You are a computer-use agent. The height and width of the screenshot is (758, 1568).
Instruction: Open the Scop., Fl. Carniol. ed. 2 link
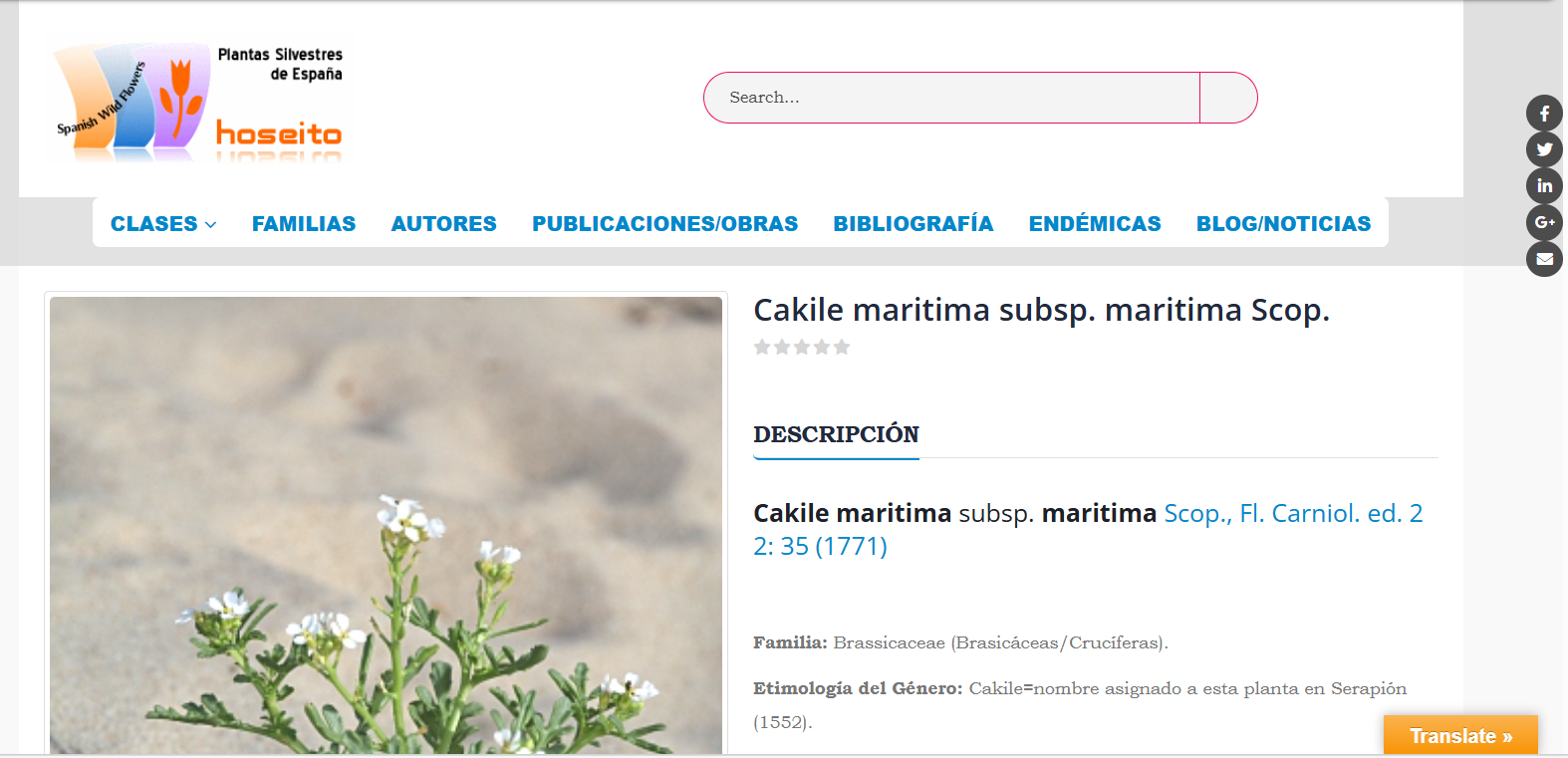1293,513
